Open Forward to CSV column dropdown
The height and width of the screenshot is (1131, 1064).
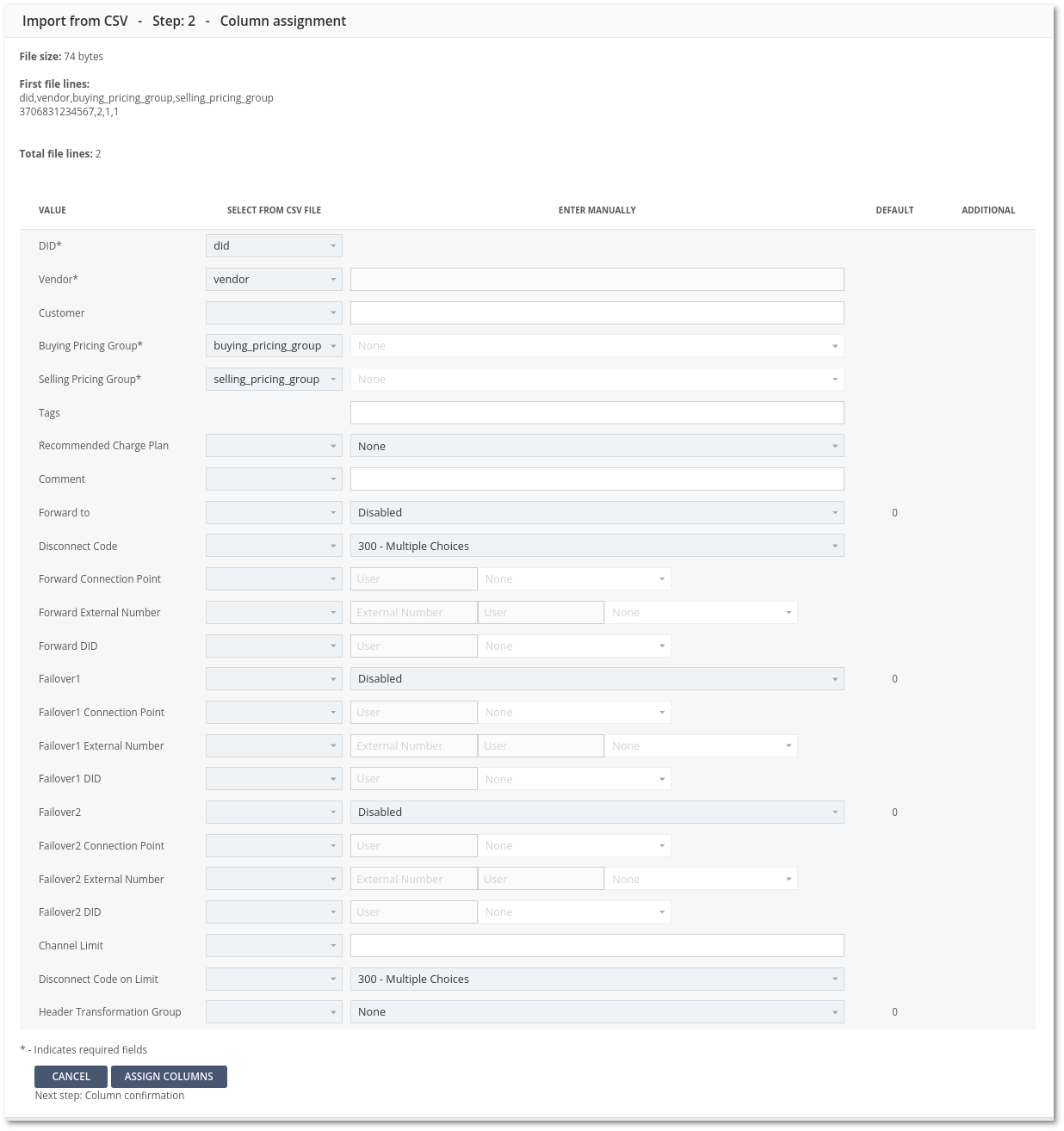click(274, 513)
